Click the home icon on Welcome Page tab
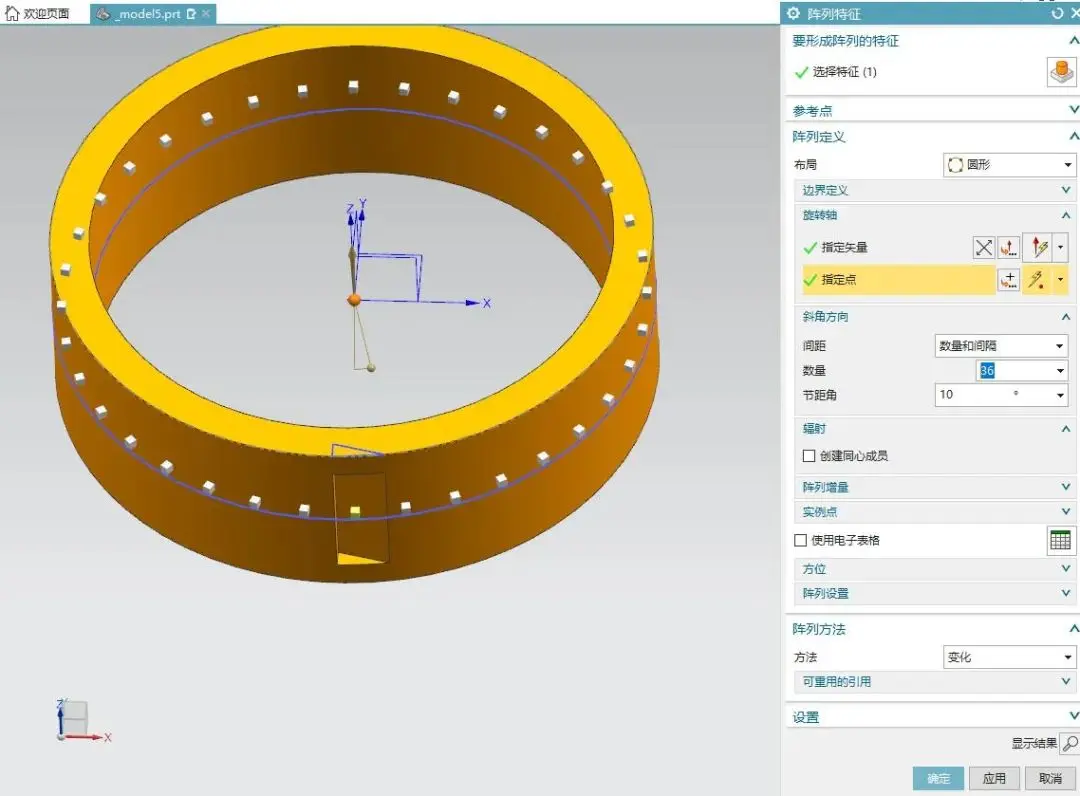Image resolution: width=1080 pixels, height=796 pixels. (12, 14)
